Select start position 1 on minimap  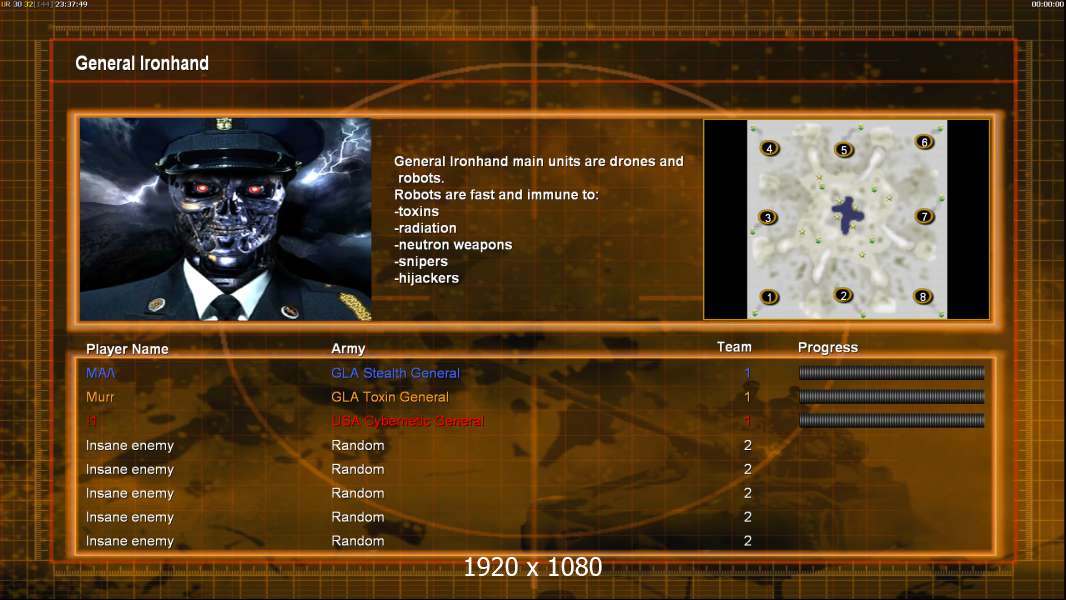(x=769, y=297)
